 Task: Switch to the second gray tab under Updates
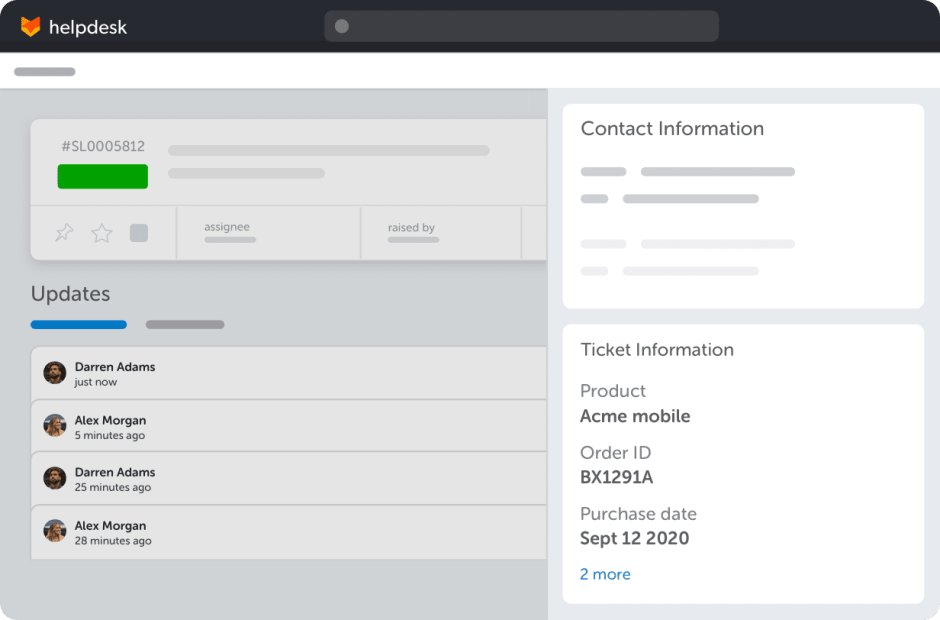pyautogui.click(x=184, y=324)
